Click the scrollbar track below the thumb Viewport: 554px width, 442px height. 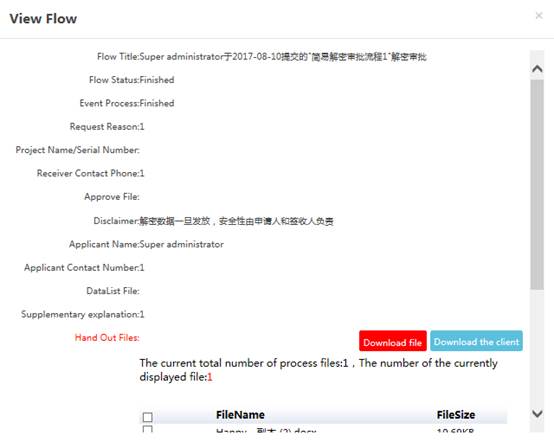[537, 346]
